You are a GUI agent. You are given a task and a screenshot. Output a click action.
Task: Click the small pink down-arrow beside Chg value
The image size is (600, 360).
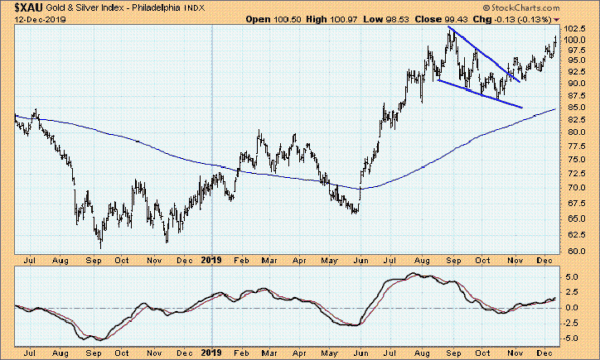[x=556, y=20]
